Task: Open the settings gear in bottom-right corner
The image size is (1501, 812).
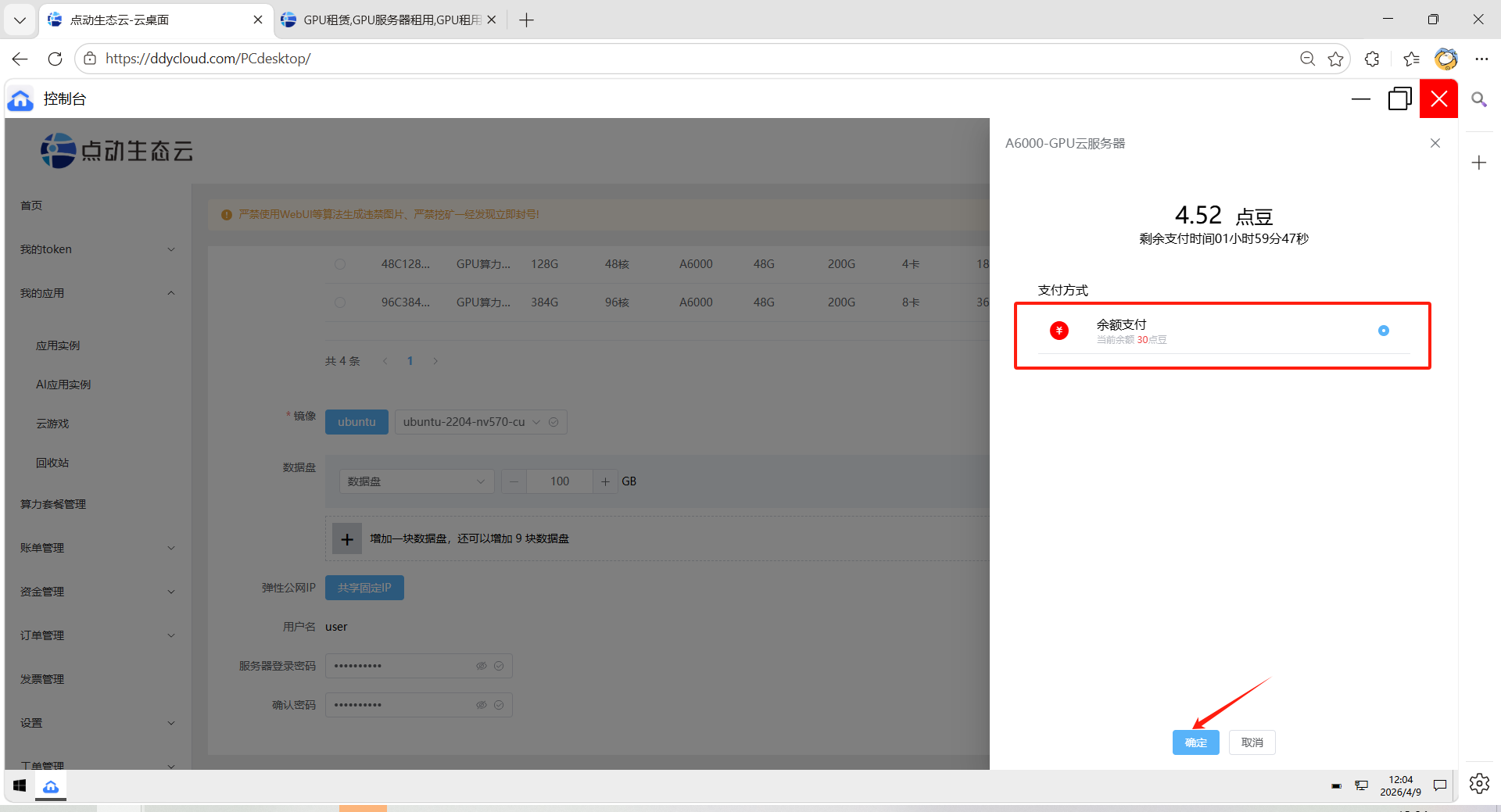Action: coord(1478,783)
